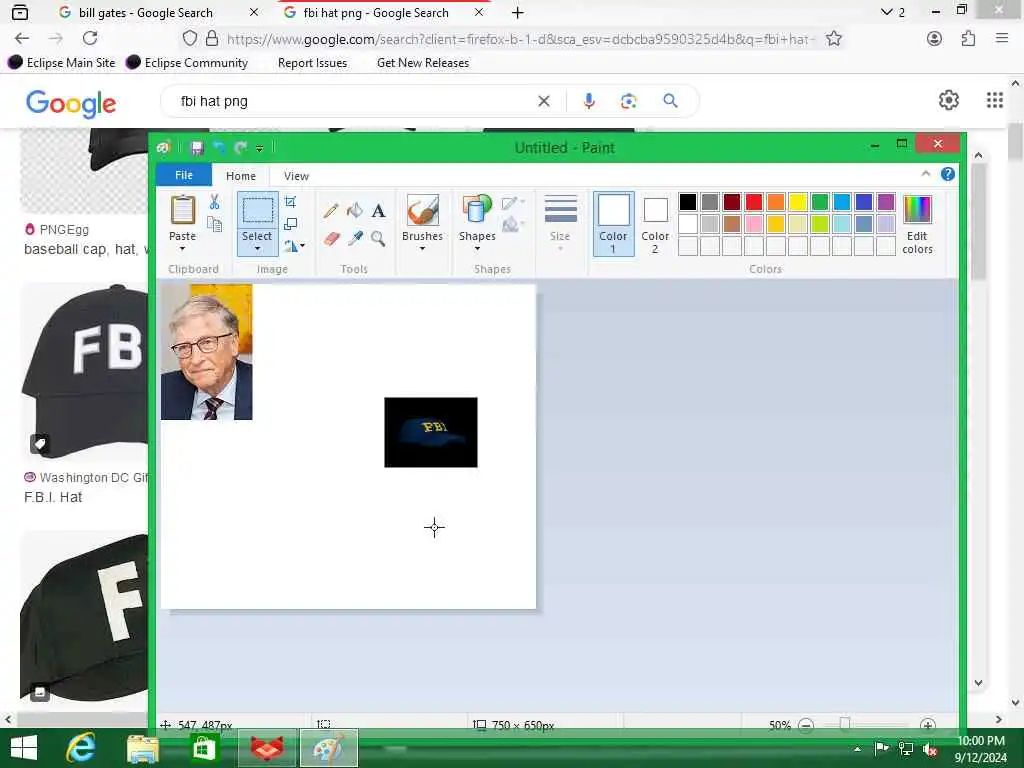The height and width of the screenshot is (768, 1024).
Task: Open the Shapes gallery icon
Action: 477,210
